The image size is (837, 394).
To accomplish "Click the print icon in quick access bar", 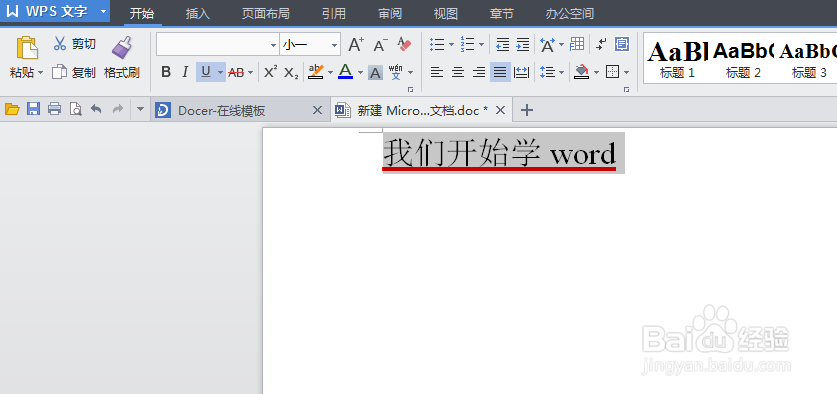I will 54,110.
